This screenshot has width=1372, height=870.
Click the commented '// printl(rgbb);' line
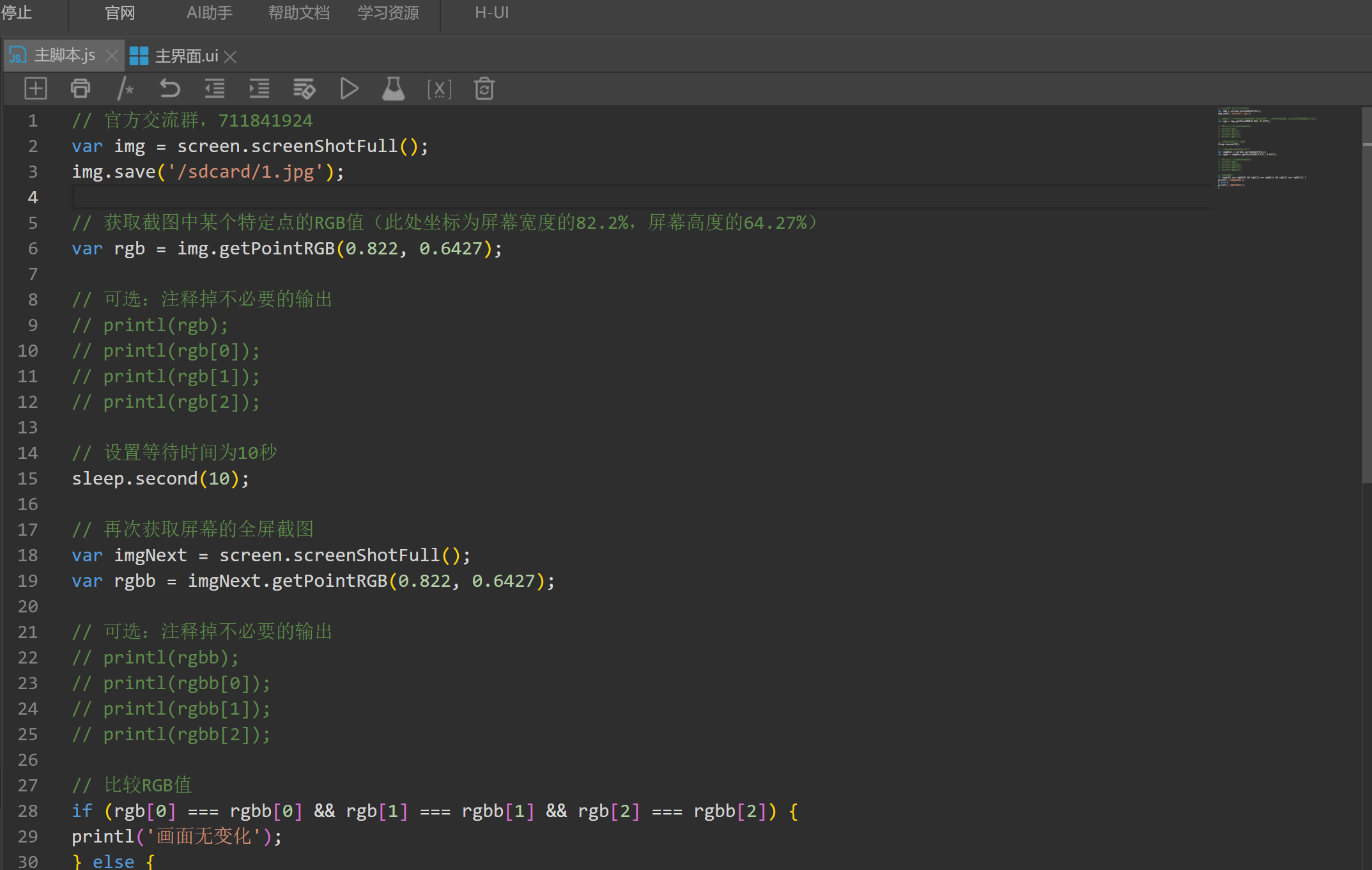[155, 658]
